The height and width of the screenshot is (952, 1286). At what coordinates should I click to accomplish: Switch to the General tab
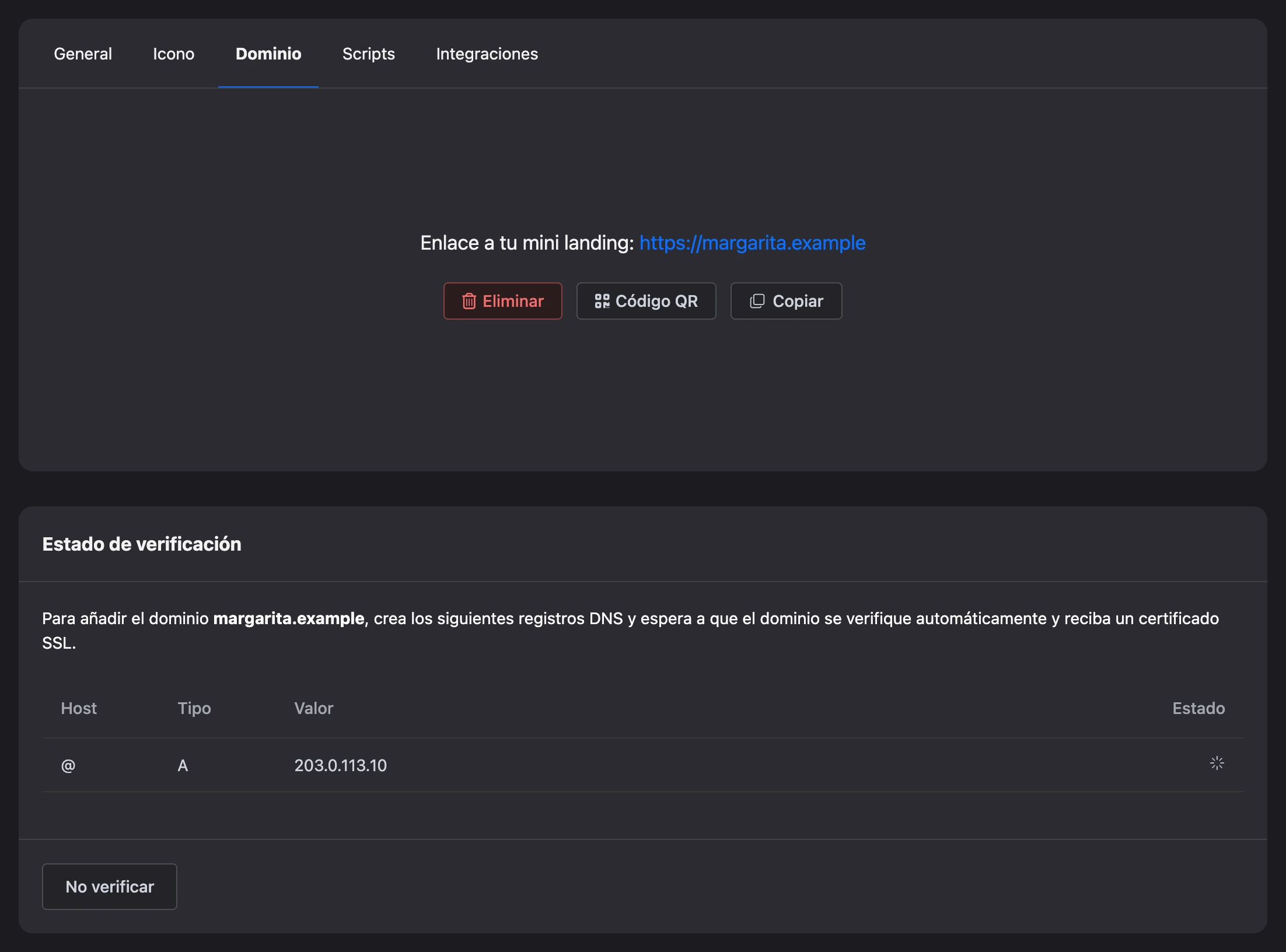point(83,54)
